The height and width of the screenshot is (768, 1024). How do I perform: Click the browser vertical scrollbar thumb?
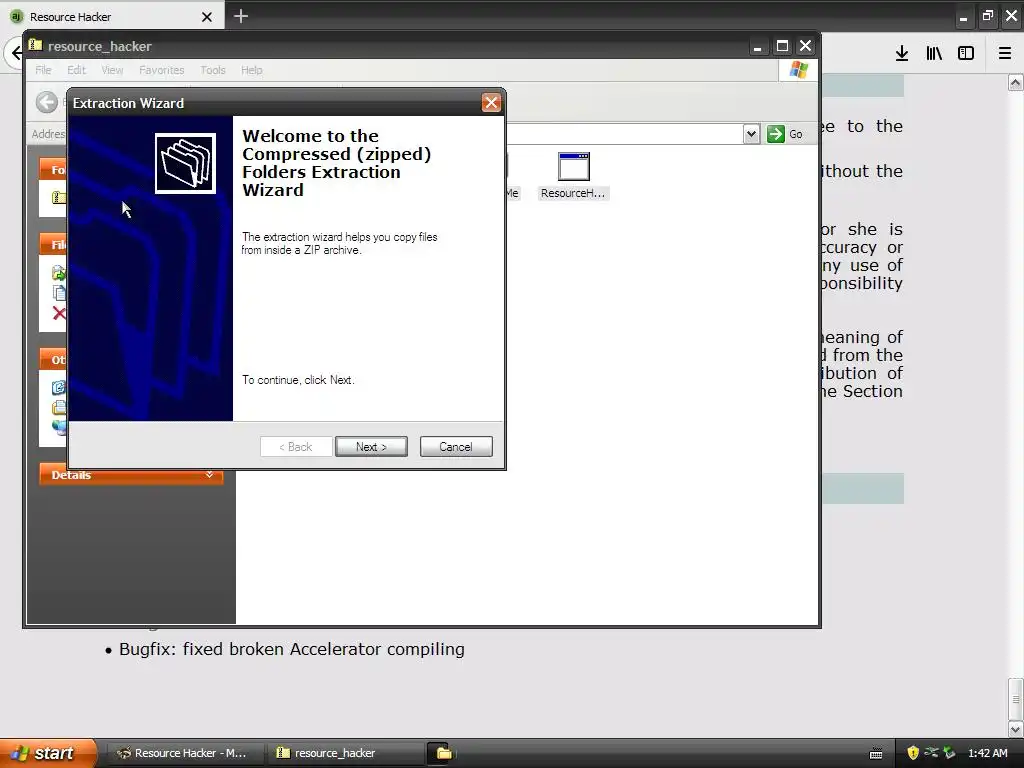1016,699
